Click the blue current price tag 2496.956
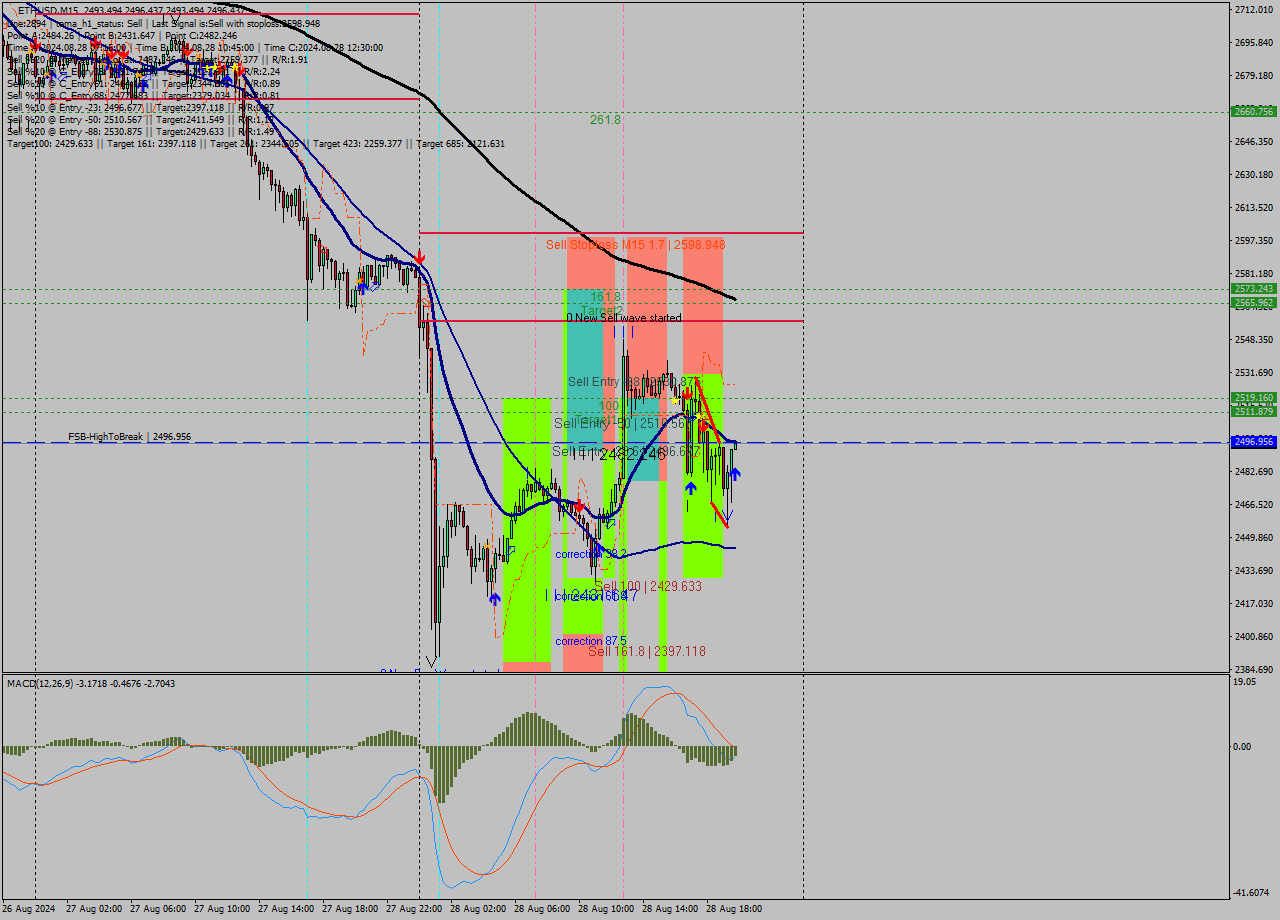 pyautogui.click(x=1253, y=441)
